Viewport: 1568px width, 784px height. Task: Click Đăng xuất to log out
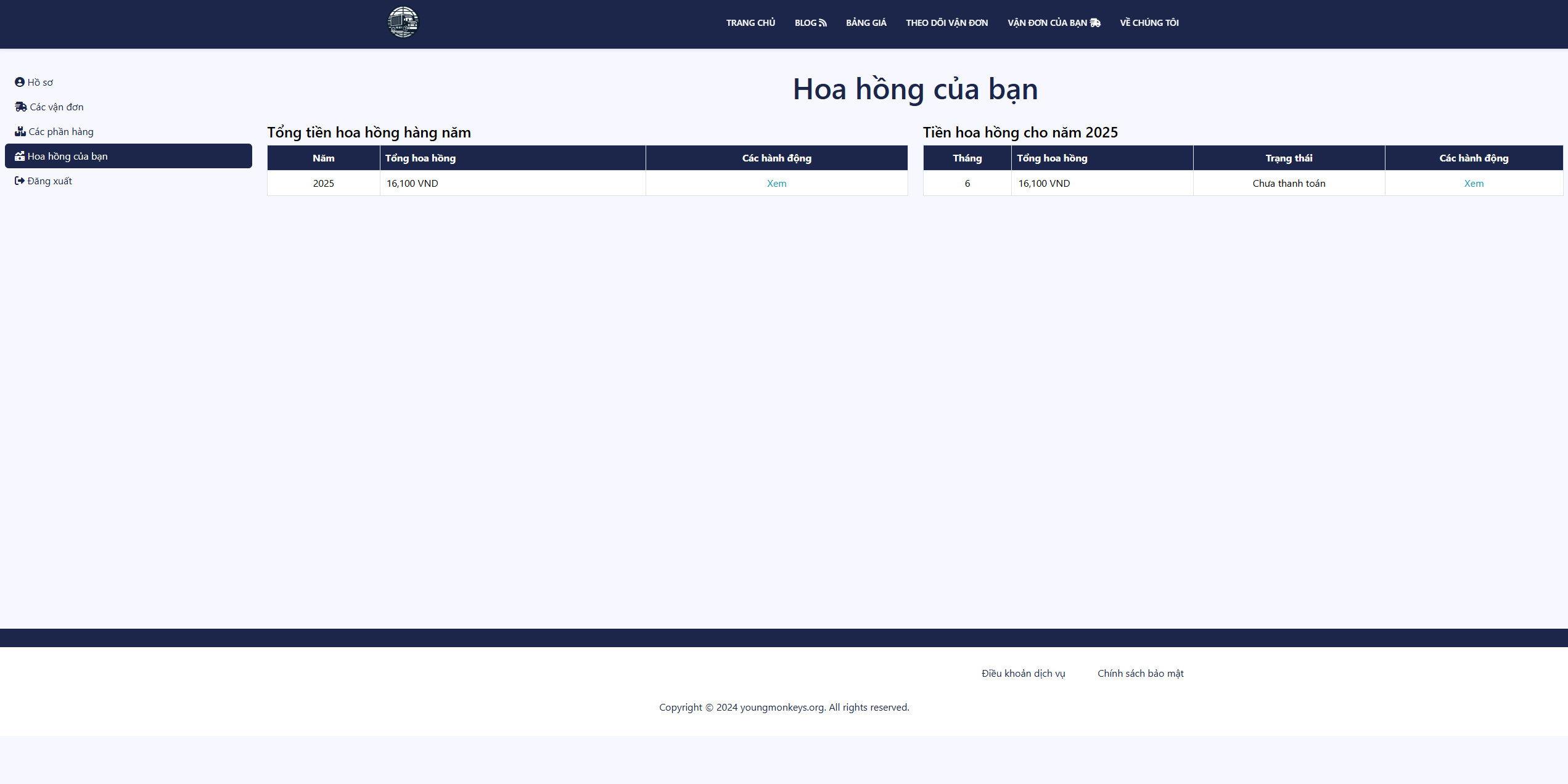[128, 181]
